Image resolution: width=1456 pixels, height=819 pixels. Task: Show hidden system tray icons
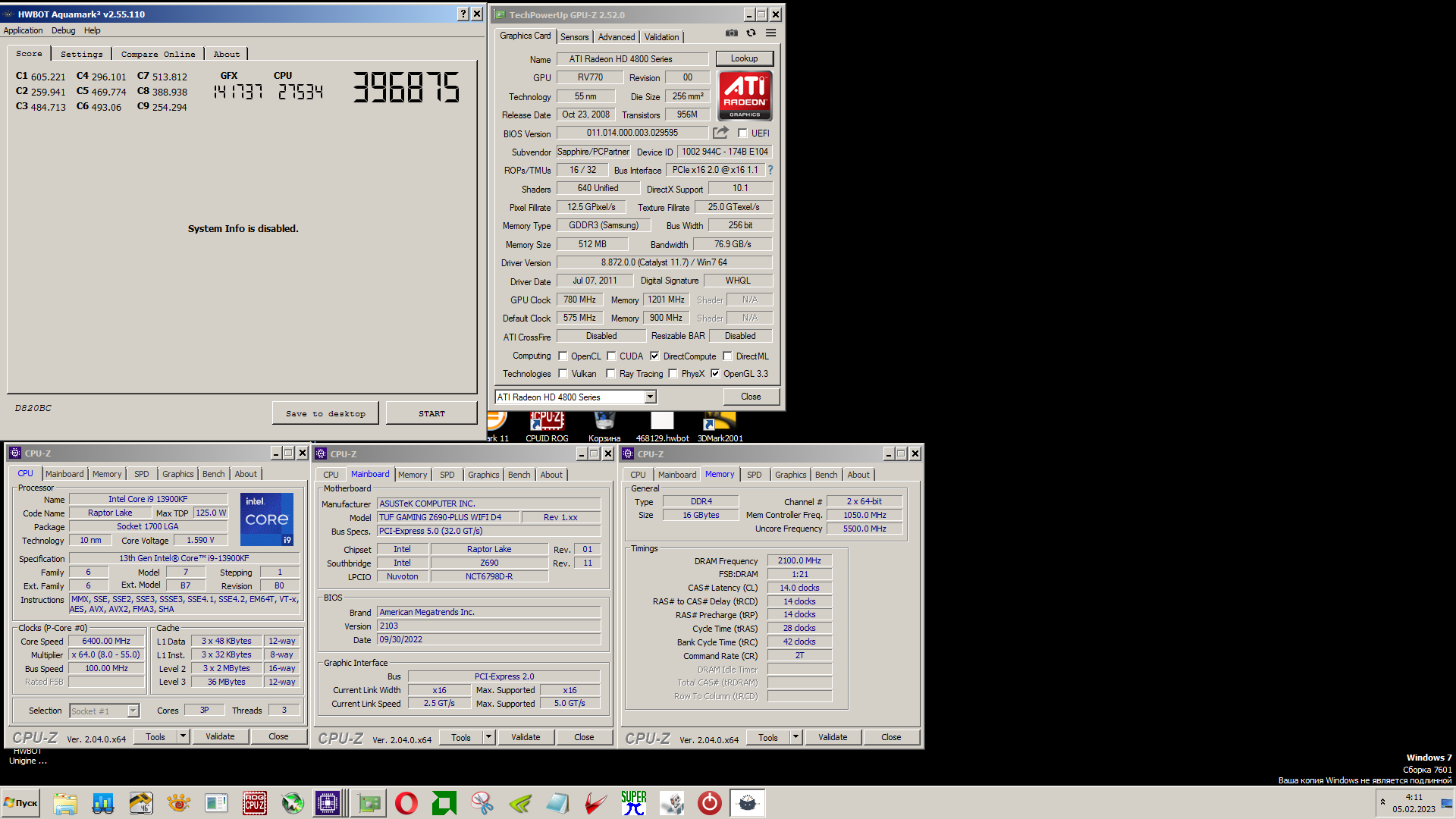1382,802
